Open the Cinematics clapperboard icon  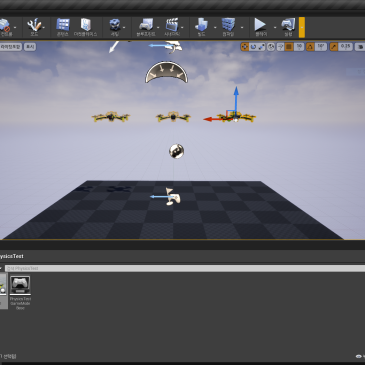point(172,27)
